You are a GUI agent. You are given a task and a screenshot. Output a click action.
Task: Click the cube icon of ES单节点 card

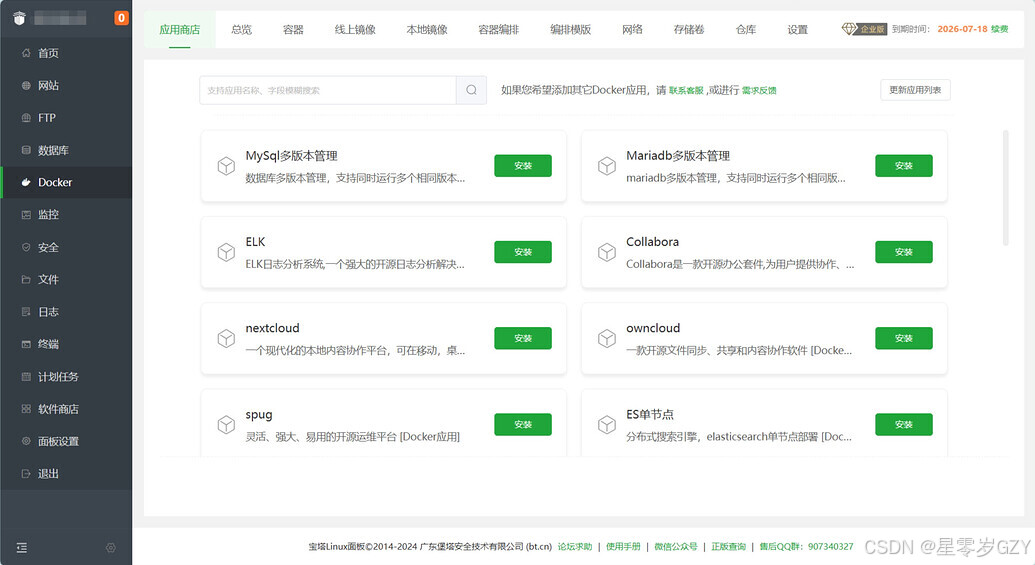pos(607,424)
